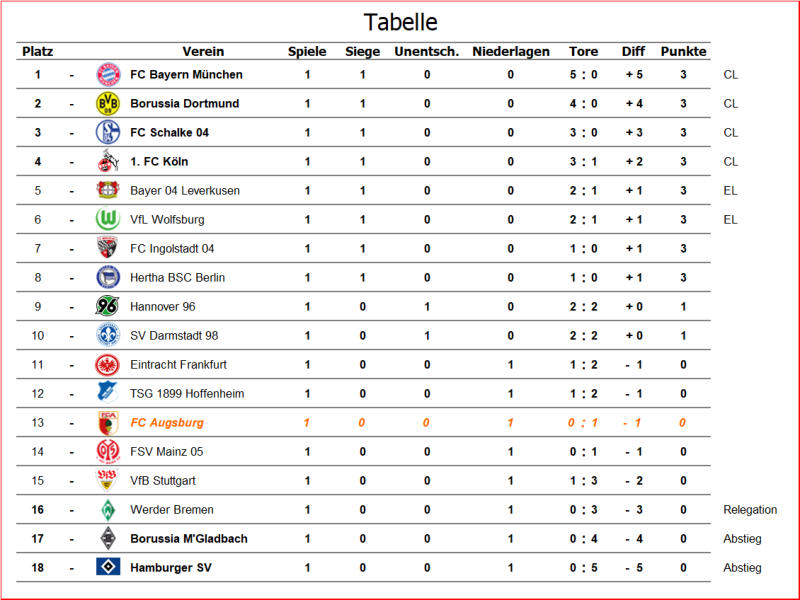
Task: Click the FC Bayern München club logo
Action: coord(108,74)
